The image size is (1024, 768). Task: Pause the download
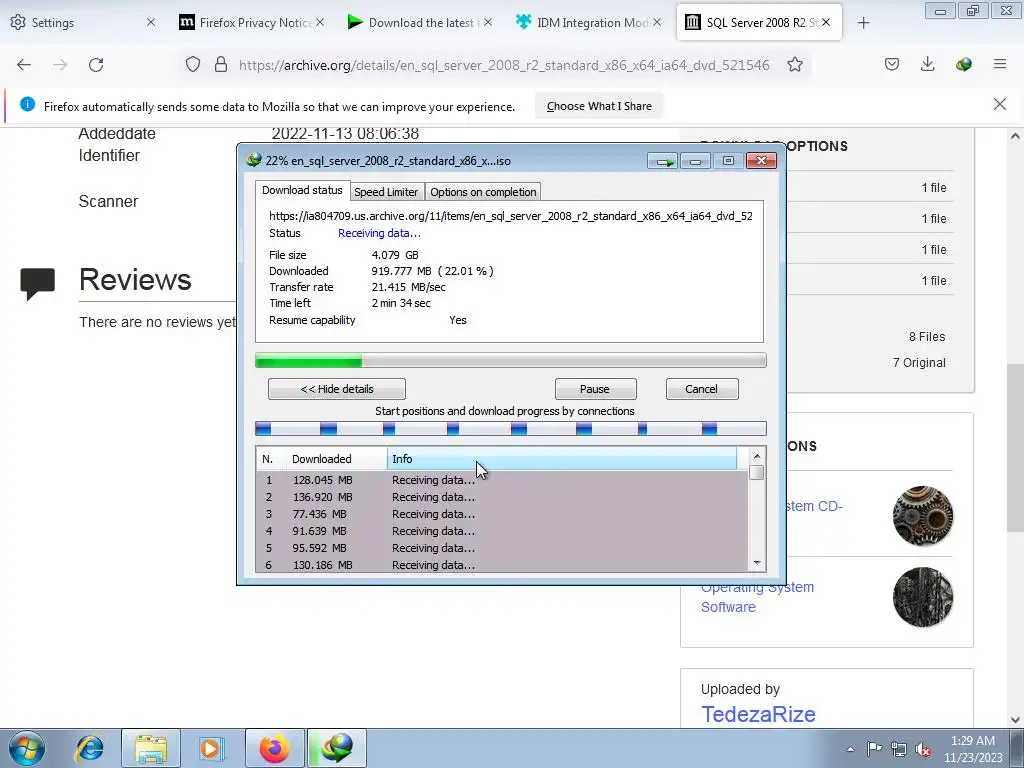click(595, 389)
